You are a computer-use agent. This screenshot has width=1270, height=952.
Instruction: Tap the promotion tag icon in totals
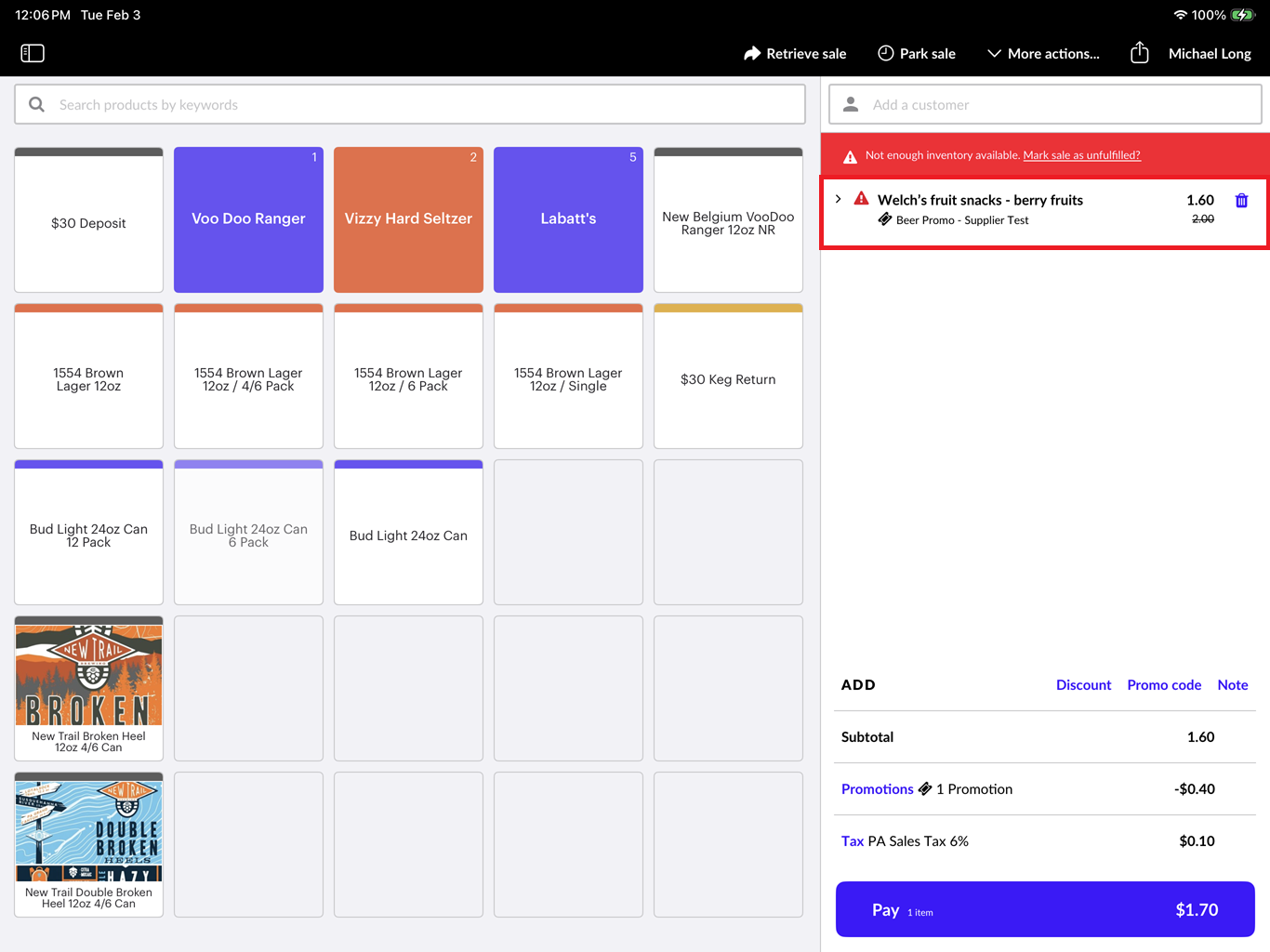pos(925,788)
